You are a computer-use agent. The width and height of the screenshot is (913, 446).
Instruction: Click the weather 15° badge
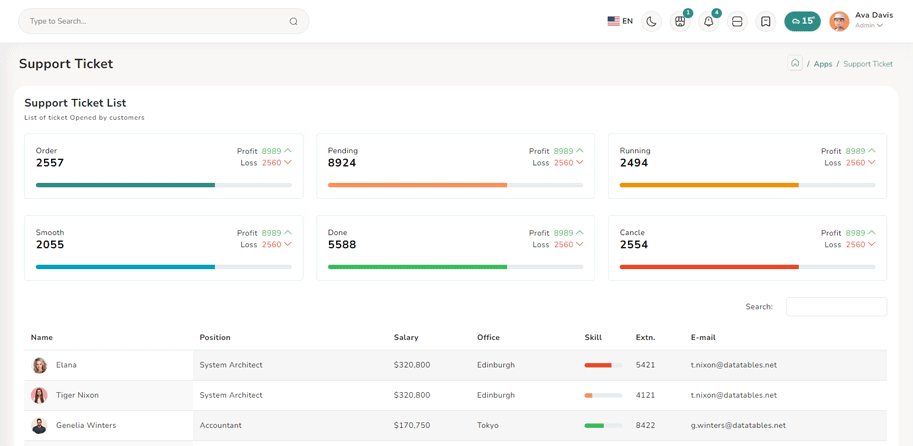coord(802,21)
